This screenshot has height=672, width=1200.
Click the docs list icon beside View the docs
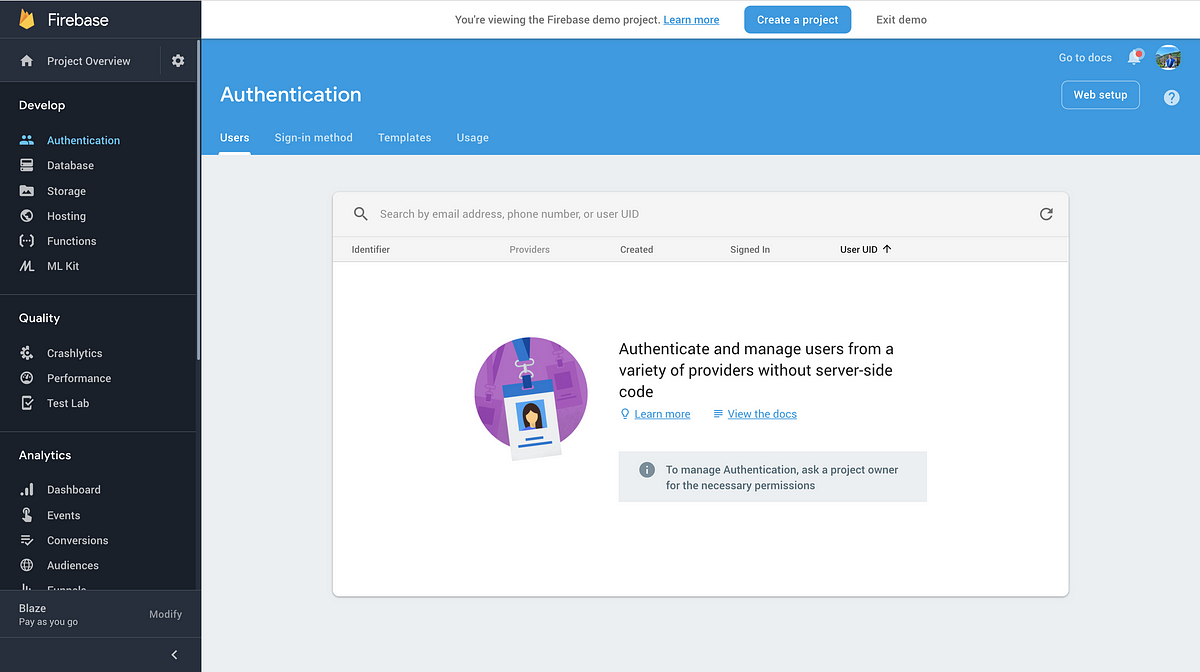[x=718, y=414]
